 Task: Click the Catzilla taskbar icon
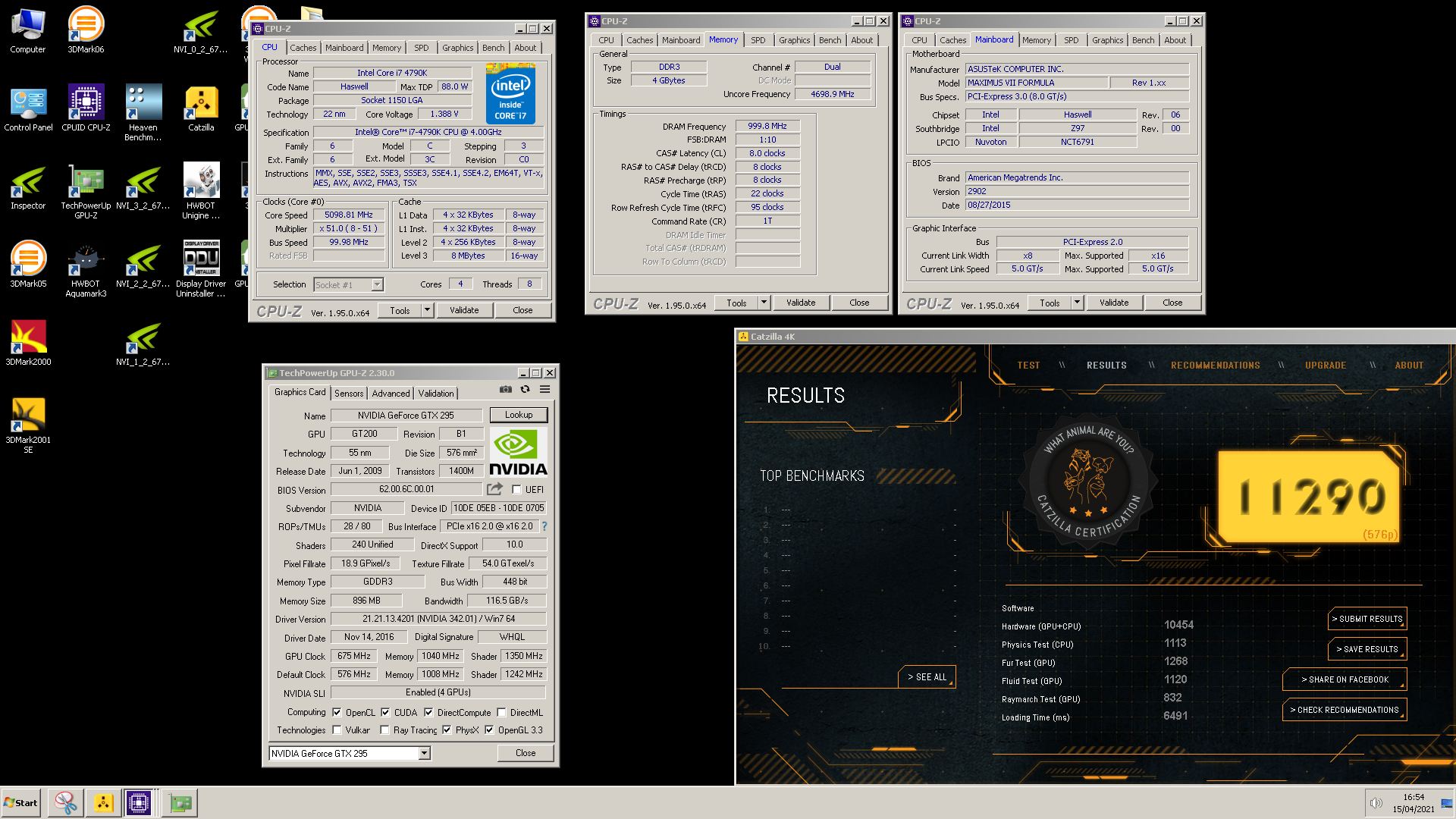click(x=104, y=803)
